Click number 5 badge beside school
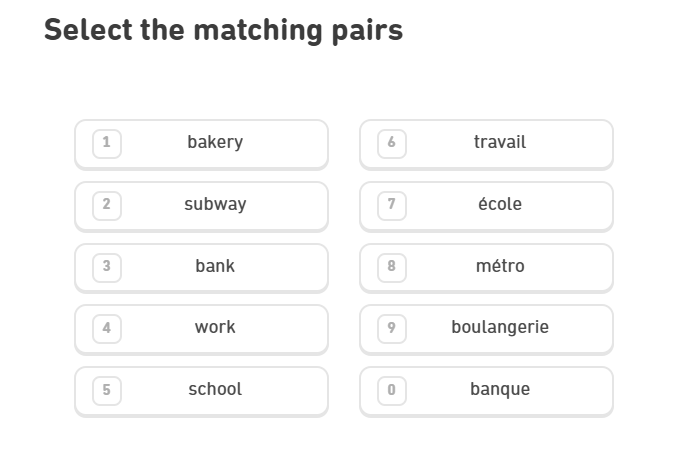This screenshot has height=457, width=687. (x=107, y=390)
